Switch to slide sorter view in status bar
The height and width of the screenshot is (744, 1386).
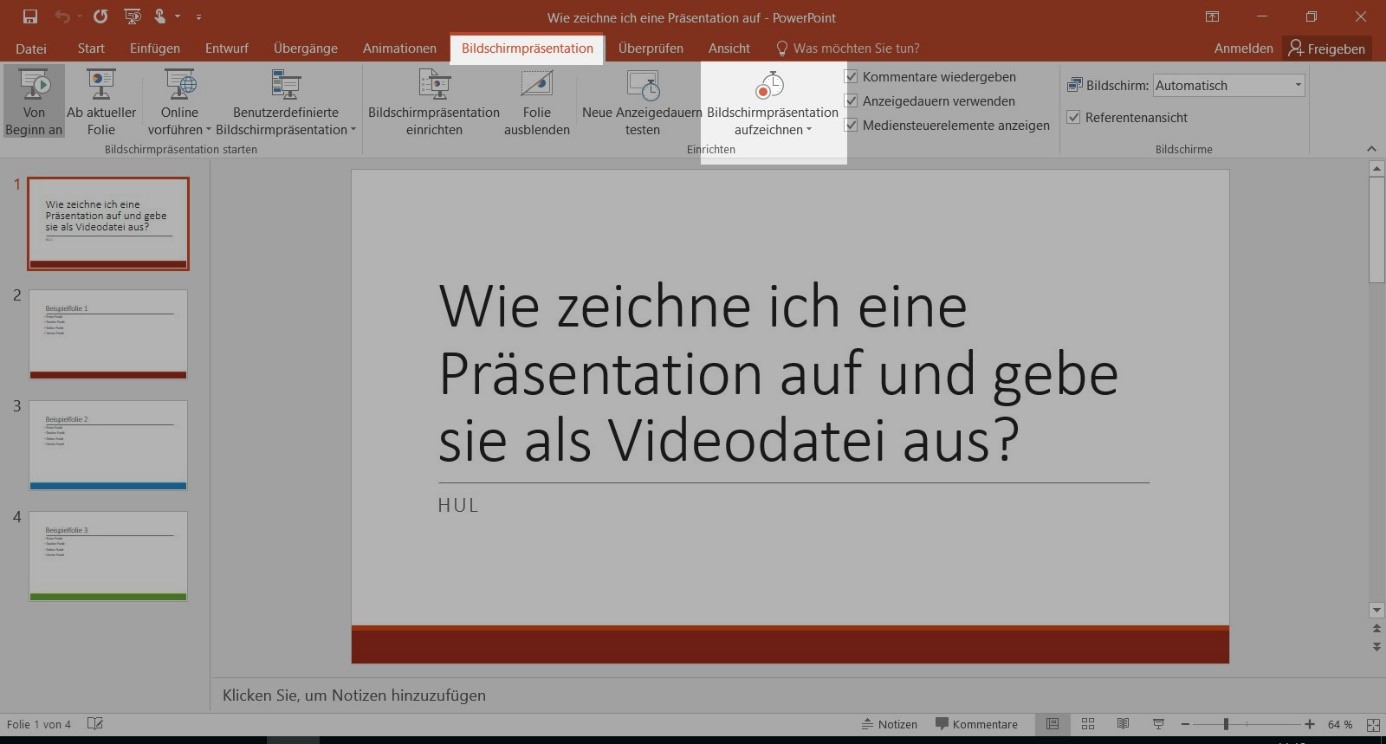pos(1088,724)
